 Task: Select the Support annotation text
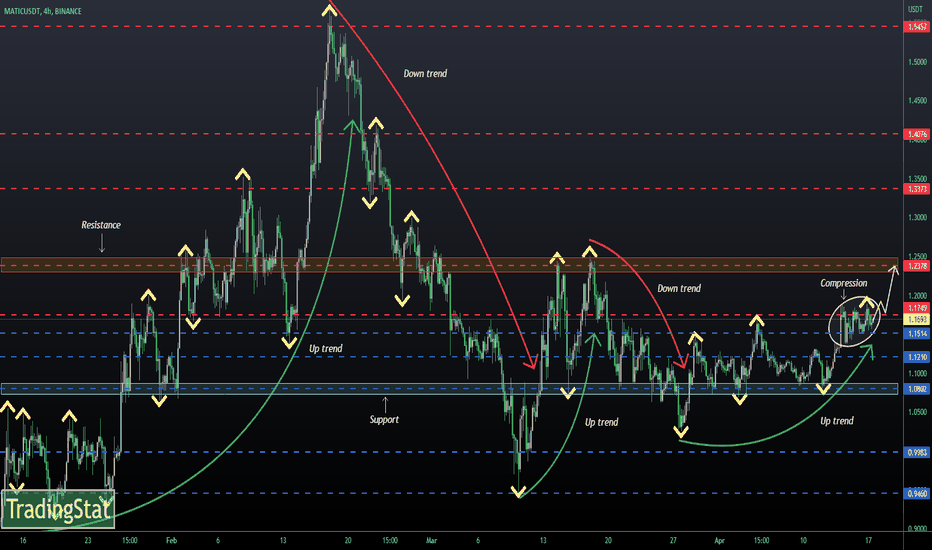coord(384,420)
